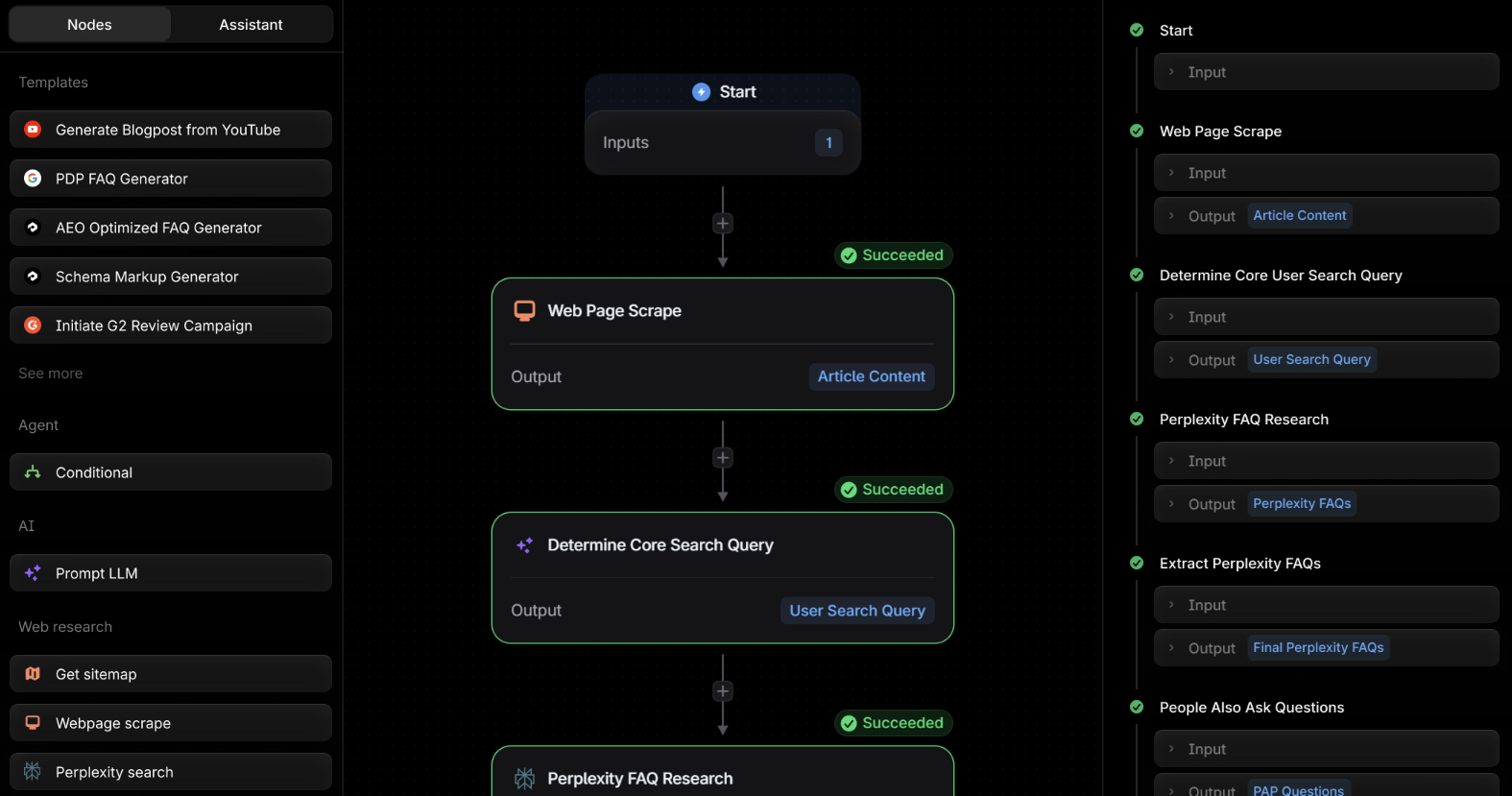Expand the Output row with Perplexity FAQs
Image resolution: width=1512 pixels, height=796 pixels.
[x=1326, y=504]
